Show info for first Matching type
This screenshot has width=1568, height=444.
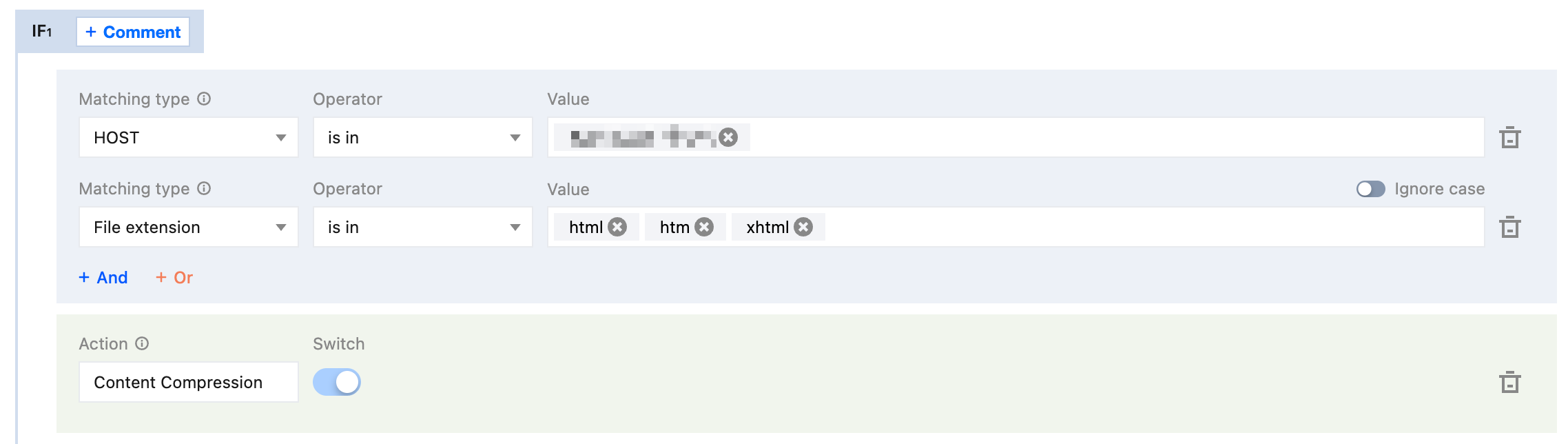[204, 99]
